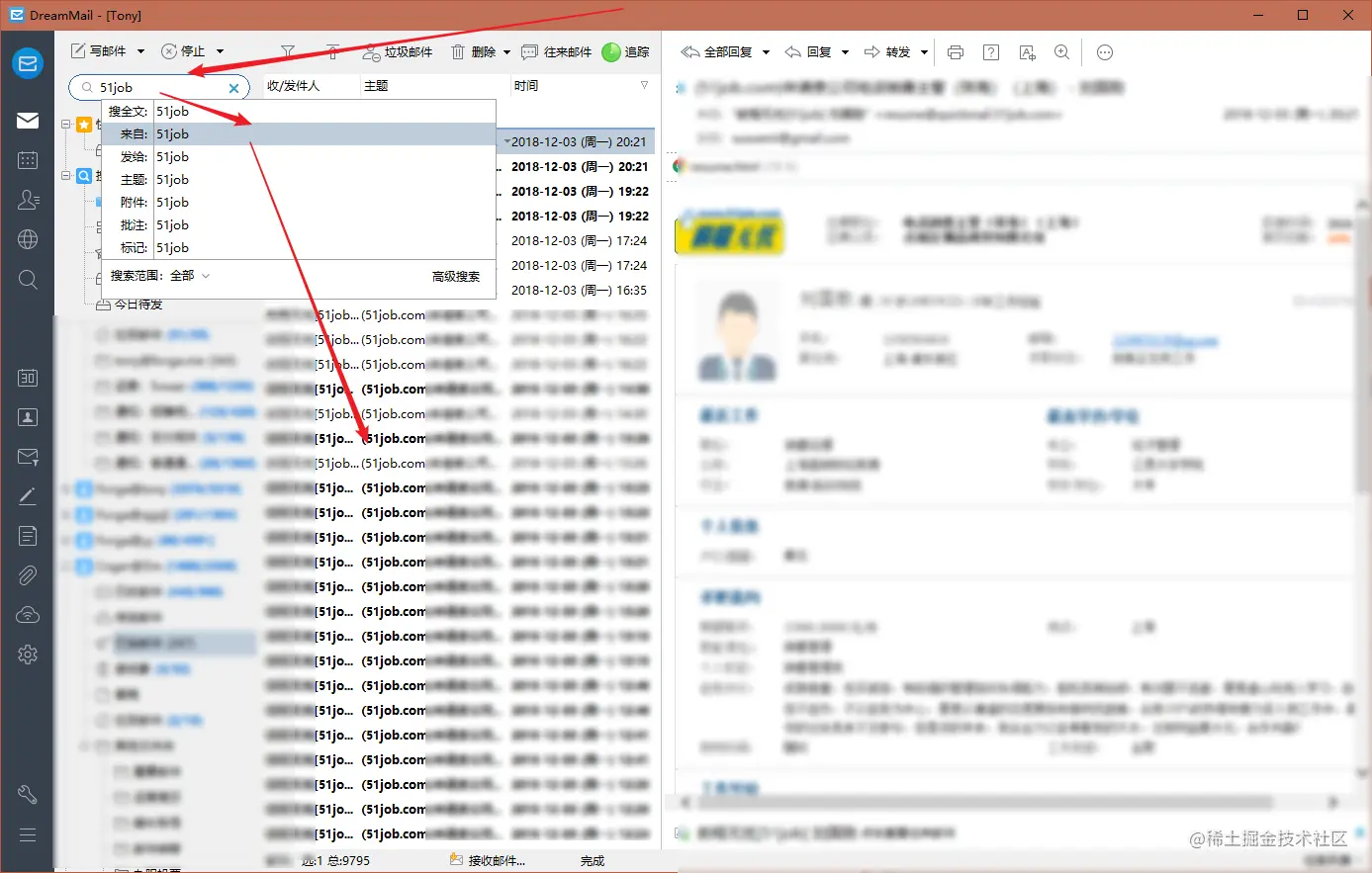Click into the 51job search field
The height and width of the screenshot is (873, 1372).
pyautogui.click(x=161, y=88)
